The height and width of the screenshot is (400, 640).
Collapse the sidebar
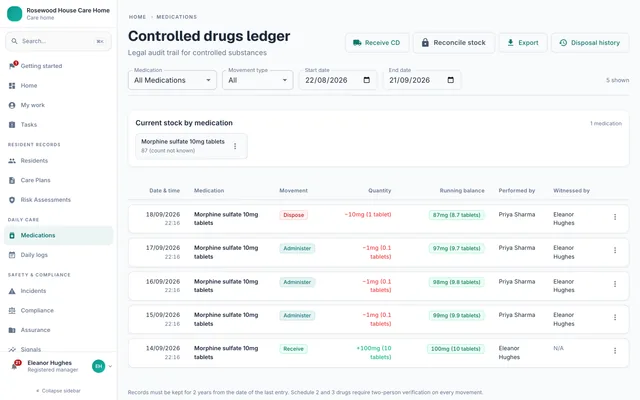[x=58, y=391]
